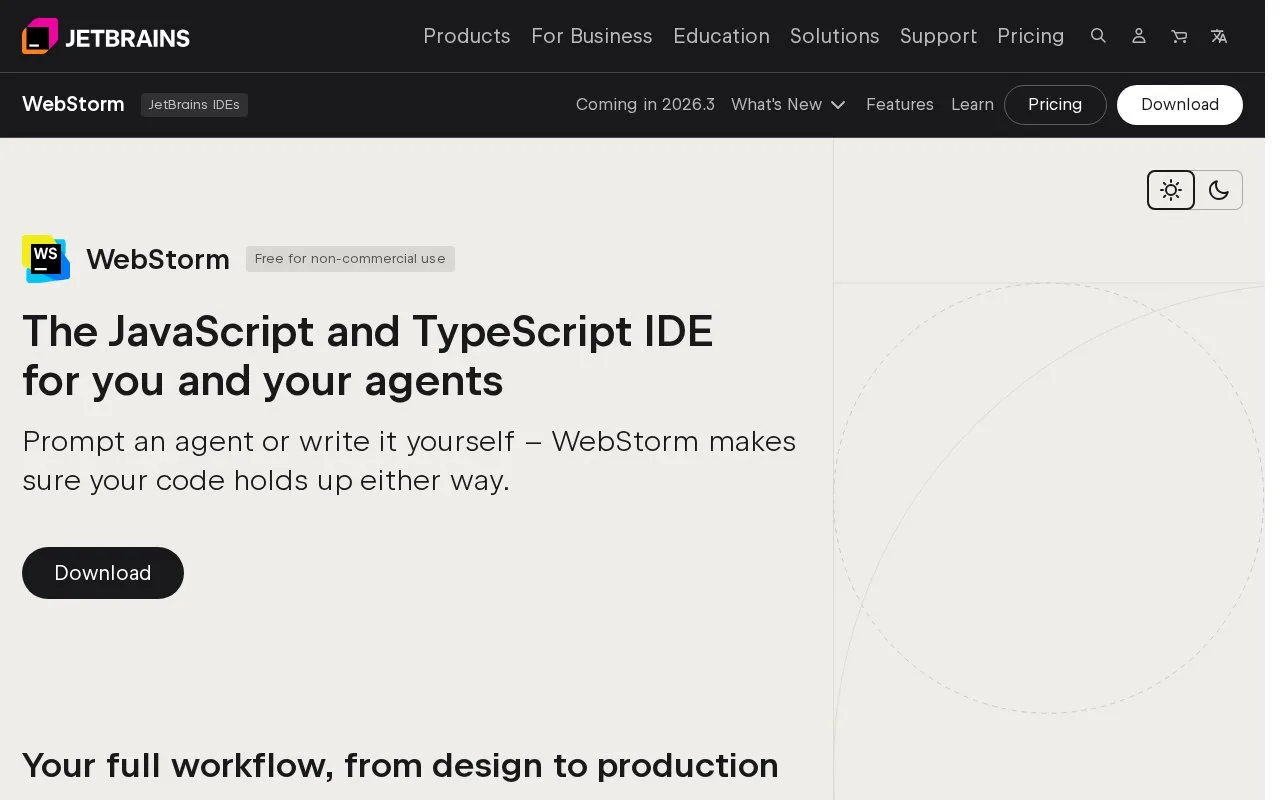Expand the What's New dropdown

[788, 105]
